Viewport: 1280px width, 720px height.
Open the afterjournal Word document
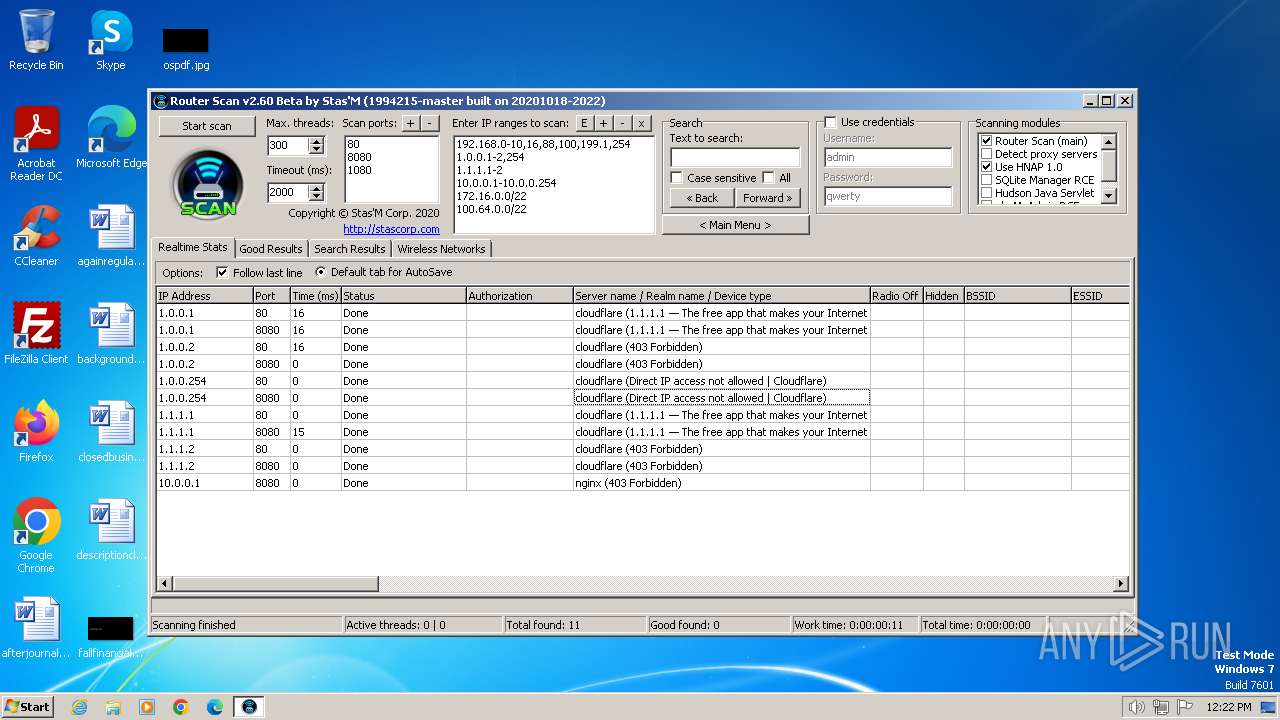click(36, 628)
